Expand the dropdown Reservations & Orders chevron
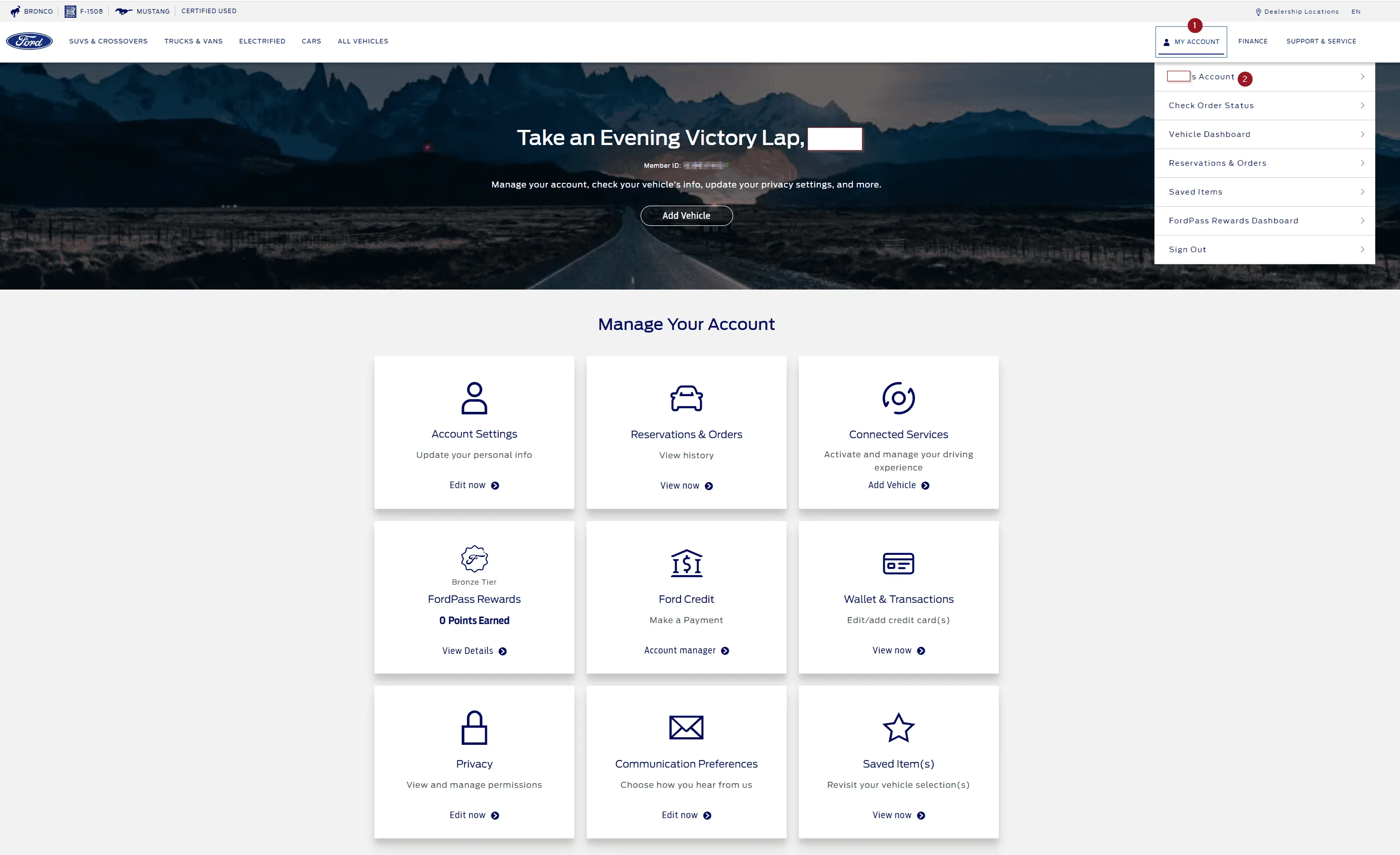Image resolution: width=1400 pixels, height=855 pixels. (x=1363, y=163)
